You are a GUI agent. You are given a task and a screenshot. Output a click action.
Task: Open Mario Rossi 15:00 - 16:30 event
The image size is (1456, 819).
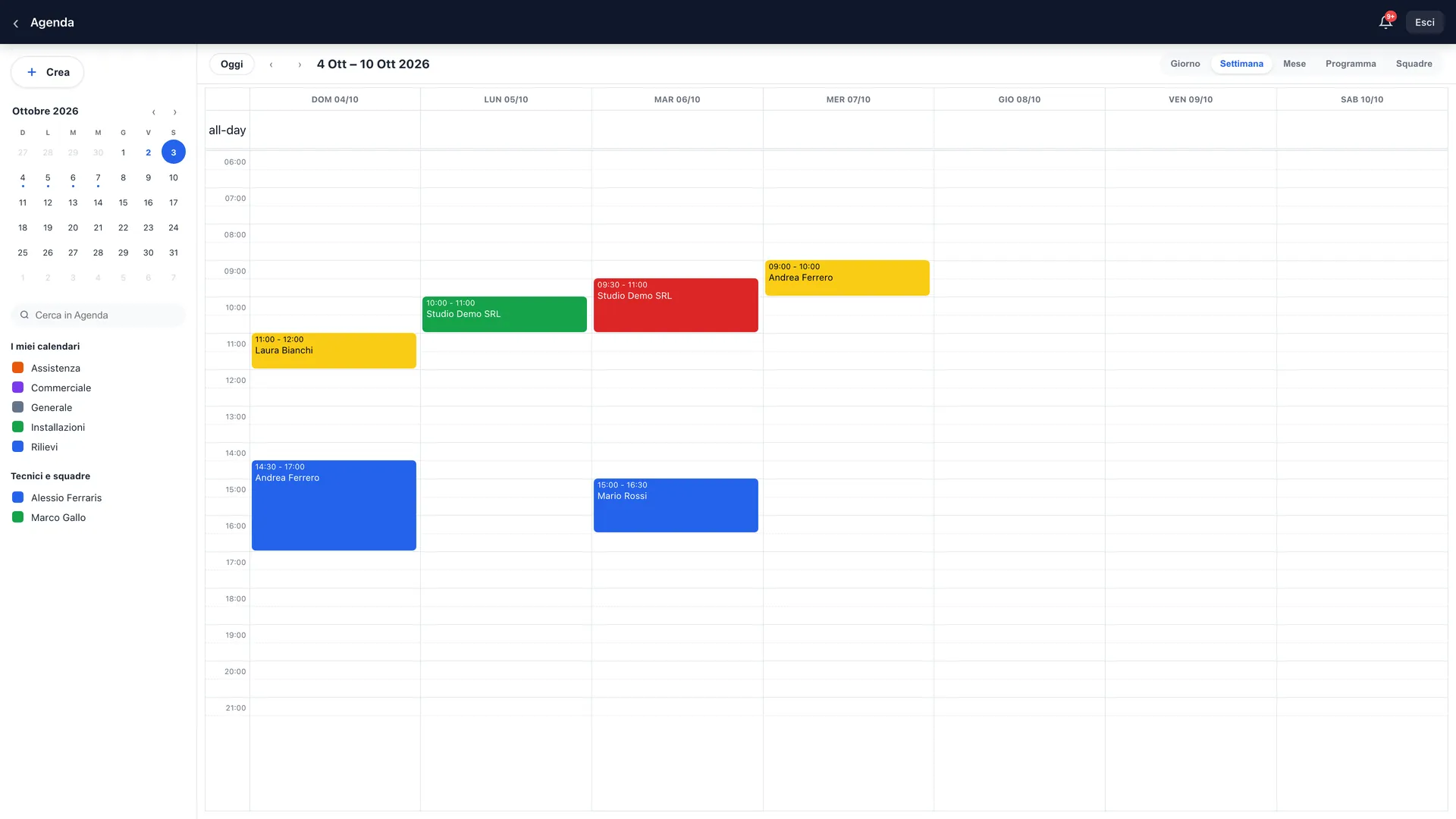676,505
